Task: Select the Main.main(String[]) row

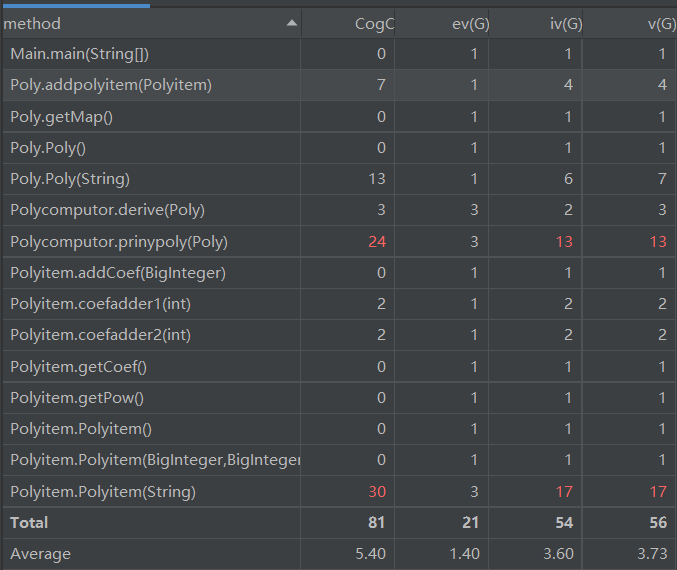Action: tap(80, 54)
